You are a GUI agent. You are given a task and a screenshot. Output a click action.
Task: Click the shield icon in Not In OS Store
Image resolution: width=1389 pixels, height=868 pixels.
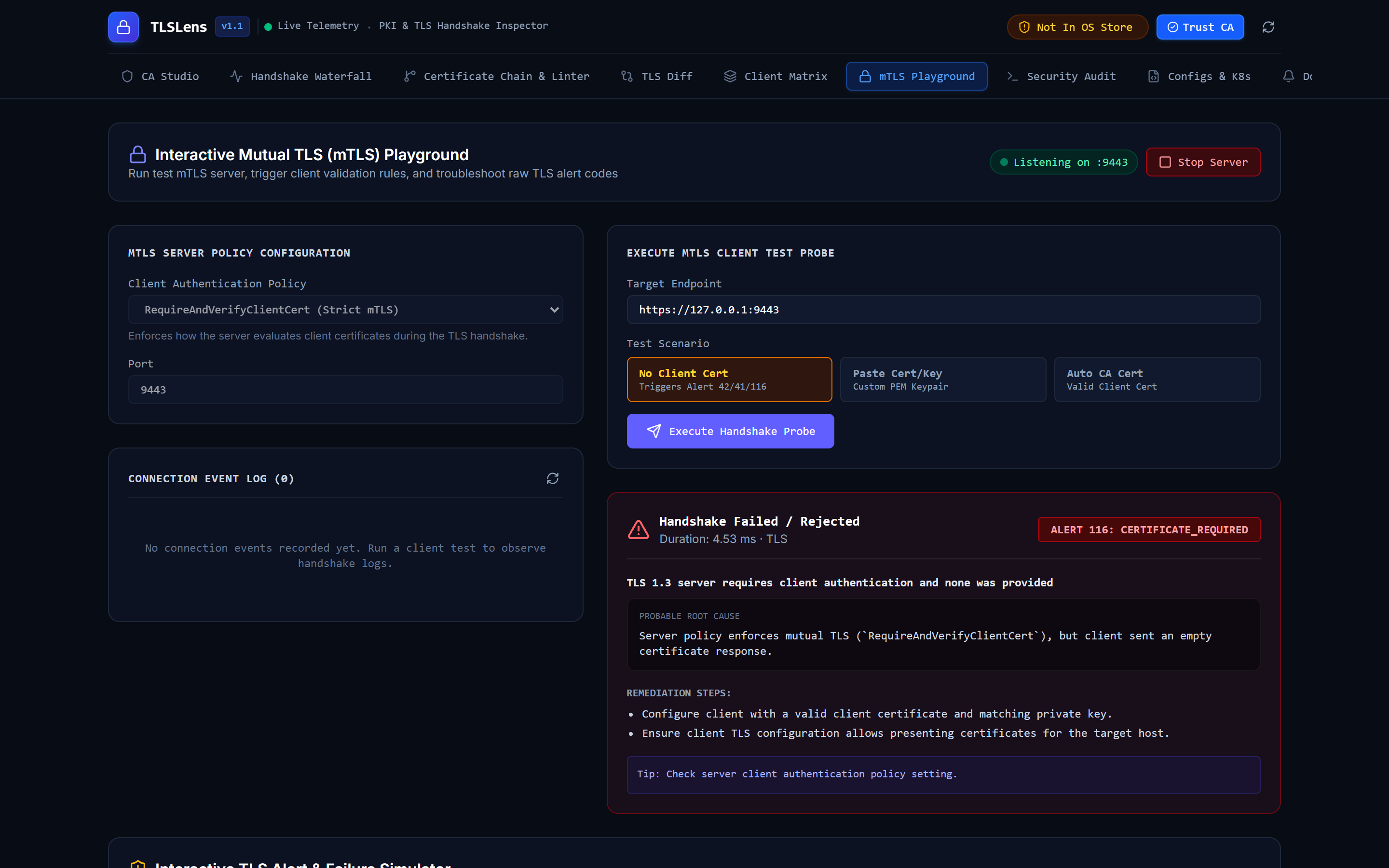1024,27
